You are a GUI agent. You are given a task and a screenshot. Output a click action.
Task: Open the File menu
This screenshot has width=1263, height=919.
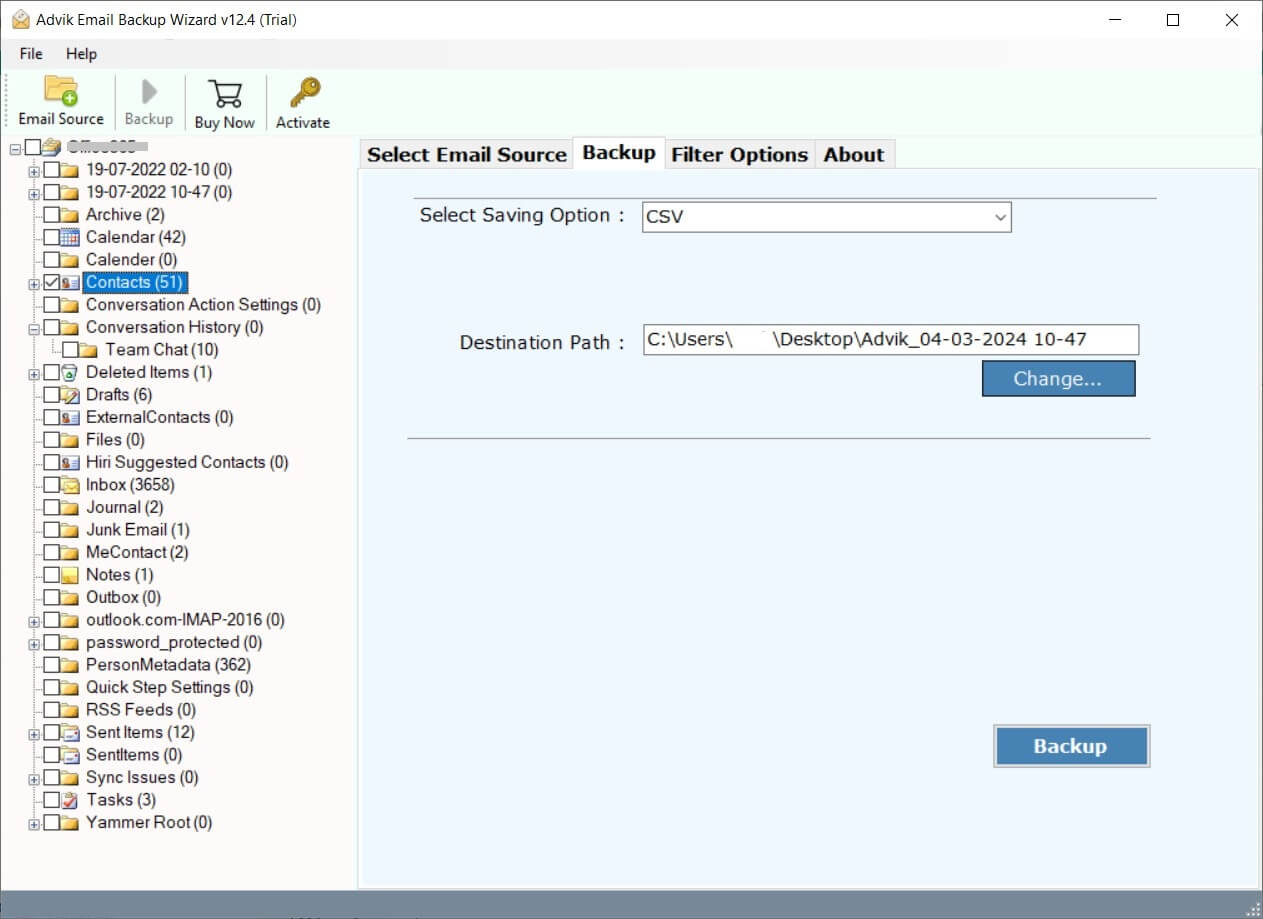point(31,53)
